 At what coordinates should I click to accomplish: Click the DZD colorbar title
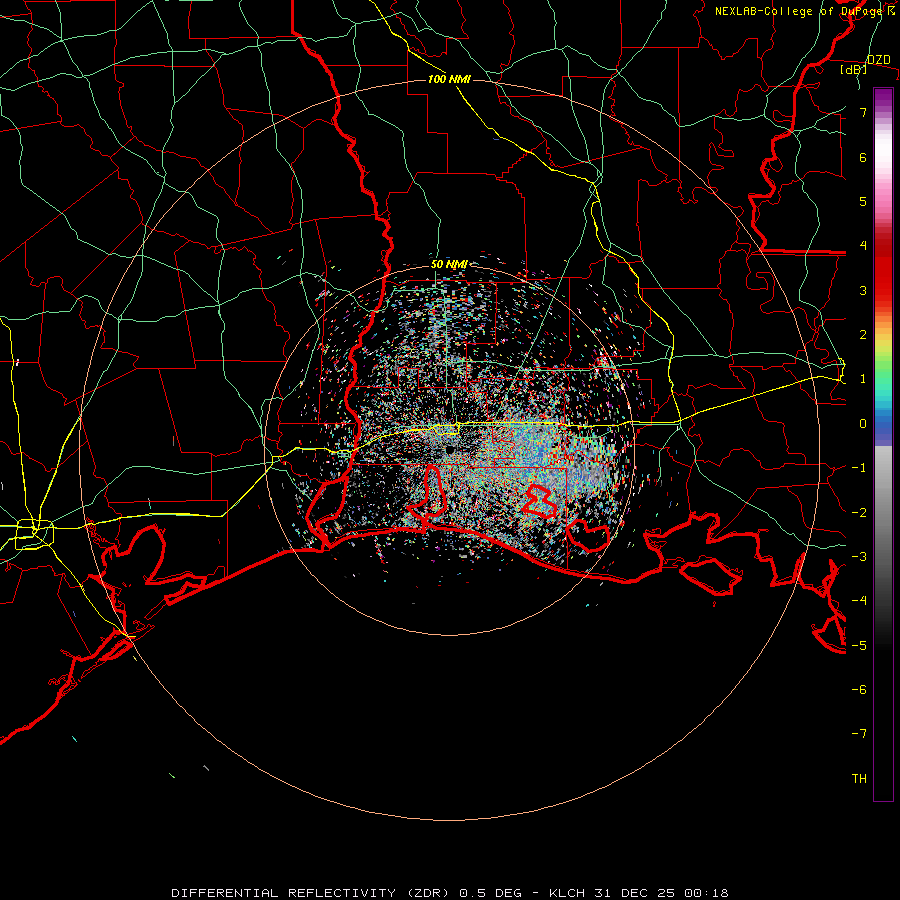point(878,60)
